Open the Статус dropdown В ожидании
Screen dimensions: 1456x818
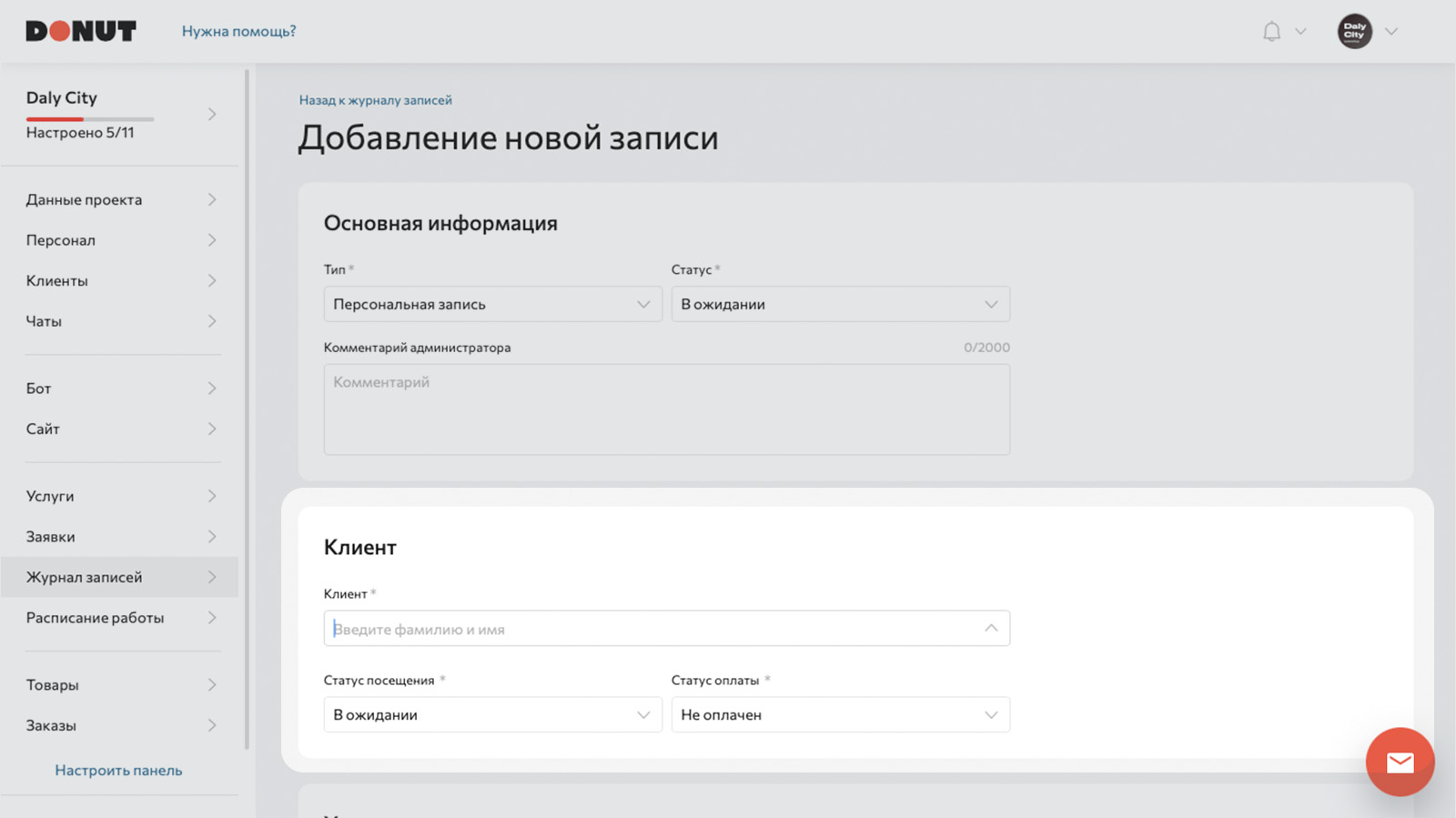click(840, 304)
